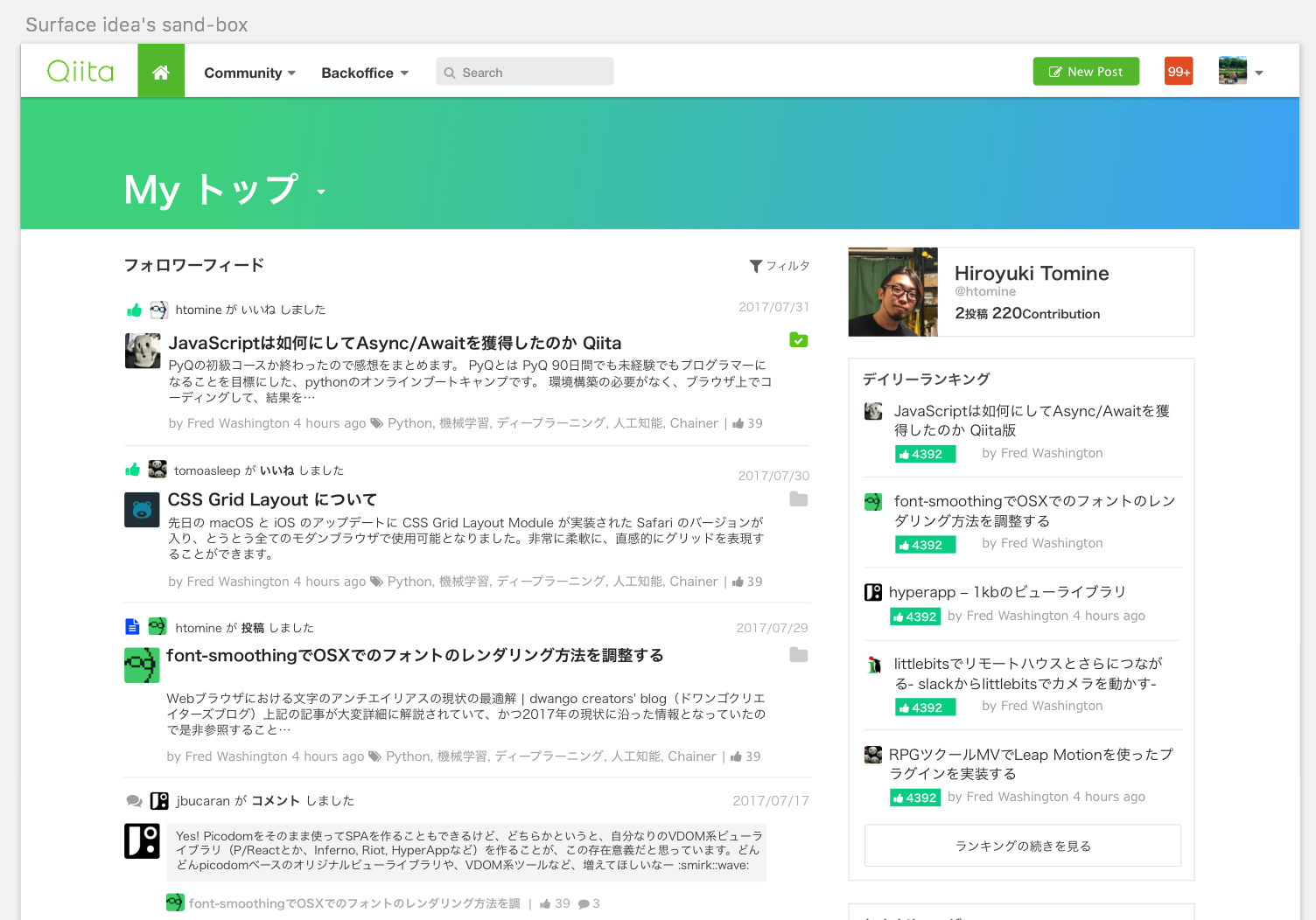Click ランキングの続きを見る button
This screenshot has width=1316, height=920.
[1022, 846]
